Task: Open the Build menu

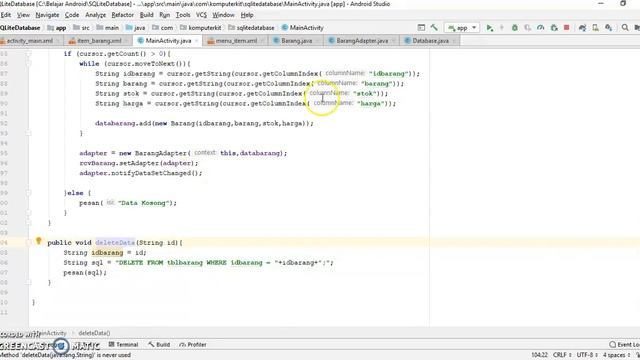Action: (147, 15)
